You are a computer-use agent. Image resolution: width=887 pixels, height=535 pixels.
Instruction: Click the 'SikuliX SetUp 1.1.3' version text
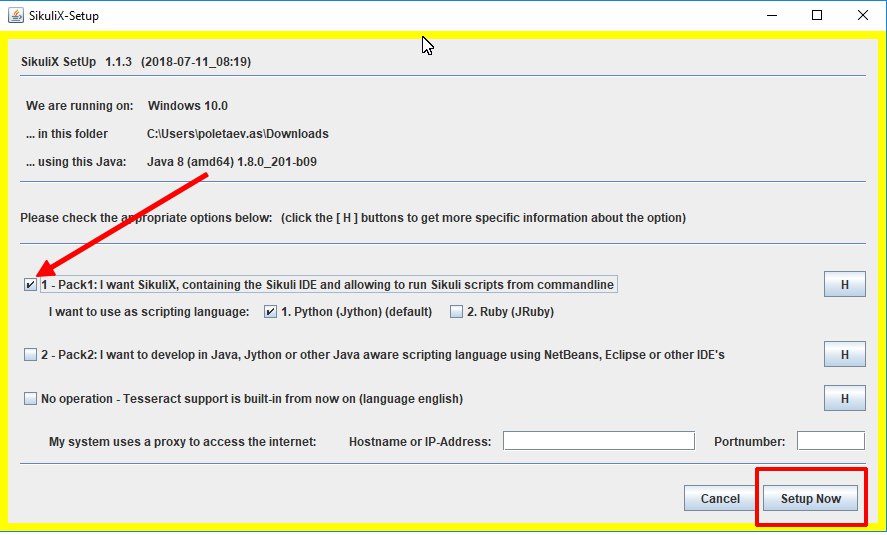click(x=76, y=62)
